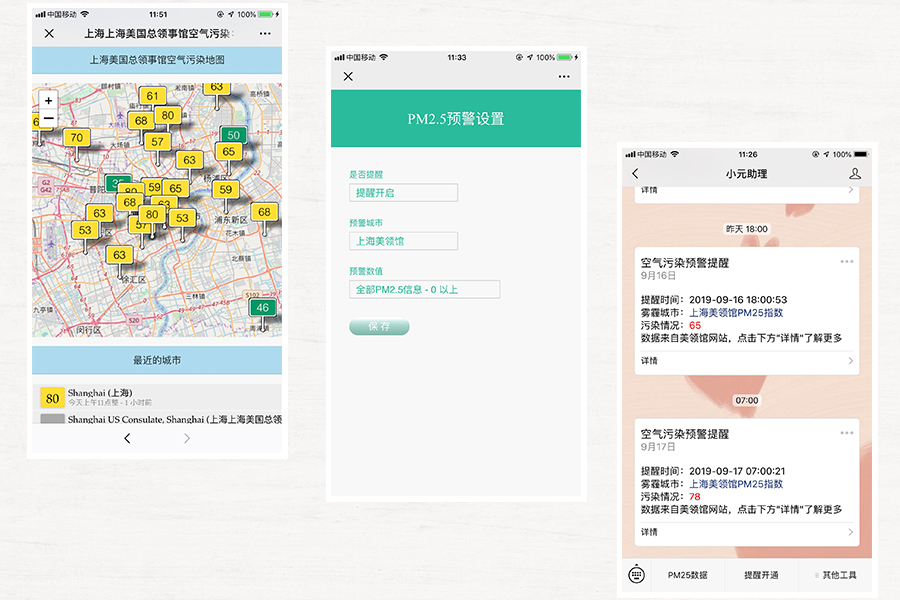900x600 pixels.
Task: Switch to keyboard input in the chat
Action: 637,575
